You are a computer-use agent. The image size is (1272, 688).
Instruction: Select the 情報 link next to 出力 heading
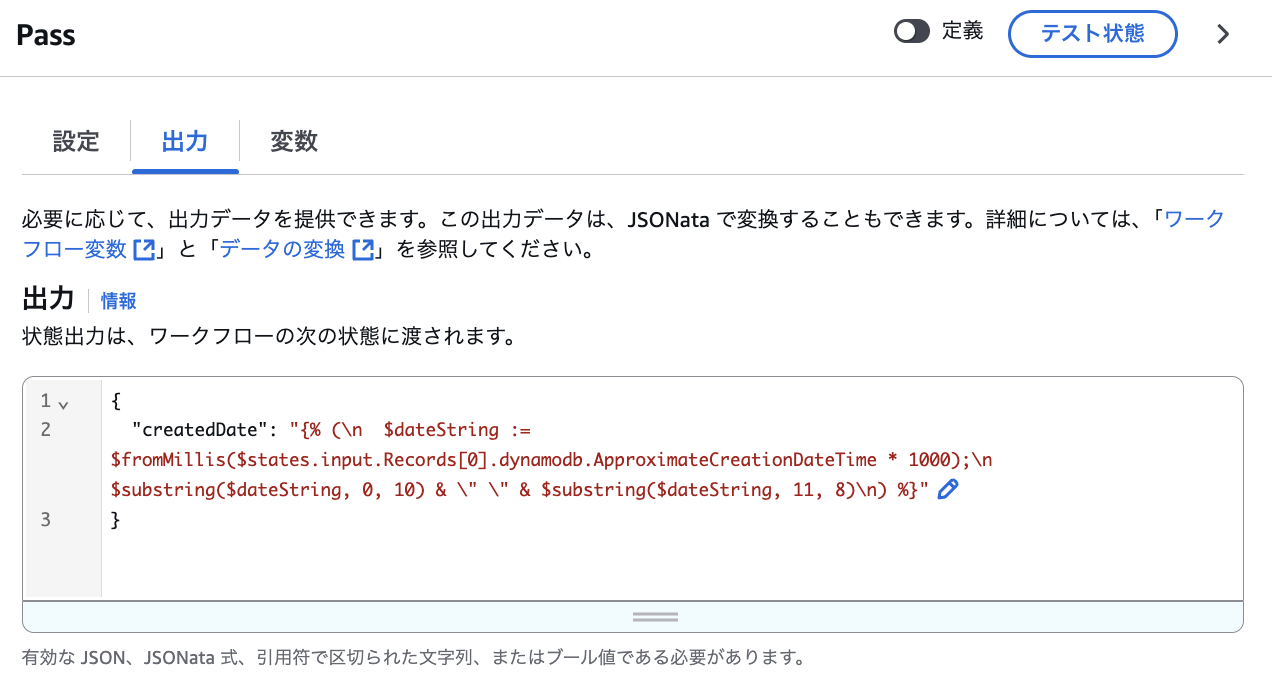click(117, 300)
